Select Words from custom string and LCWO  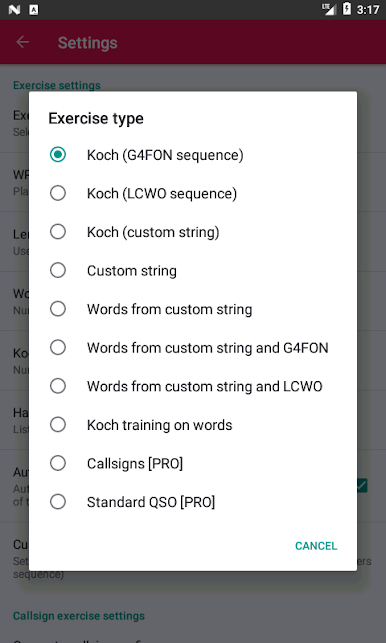(x=193, y=386)
